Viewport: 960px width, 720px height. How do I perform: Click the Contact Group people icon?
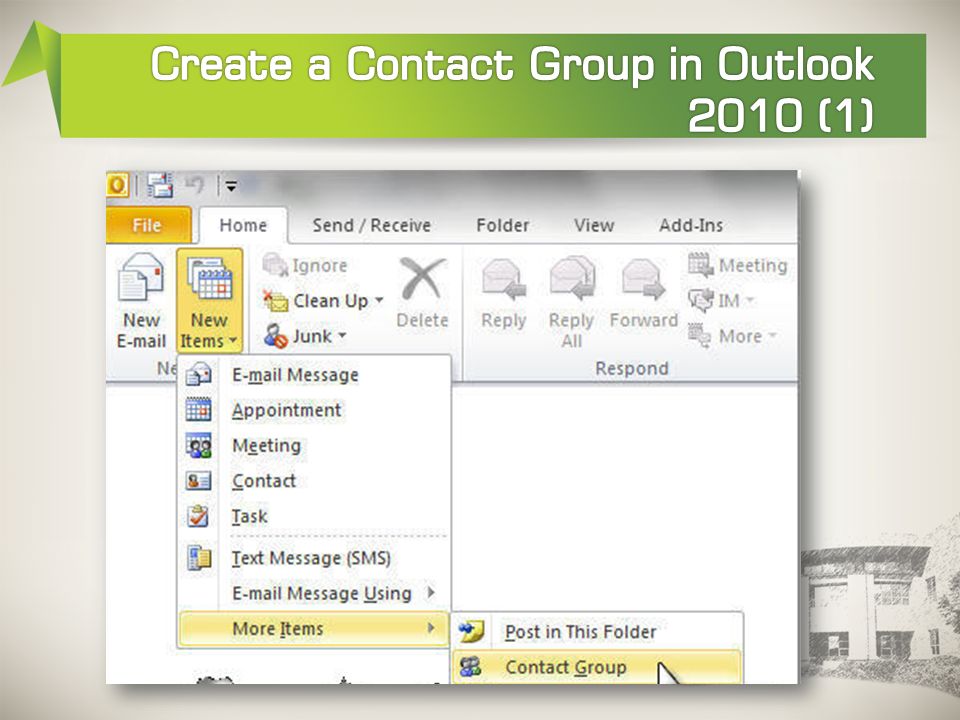click(x=471, y=667)
